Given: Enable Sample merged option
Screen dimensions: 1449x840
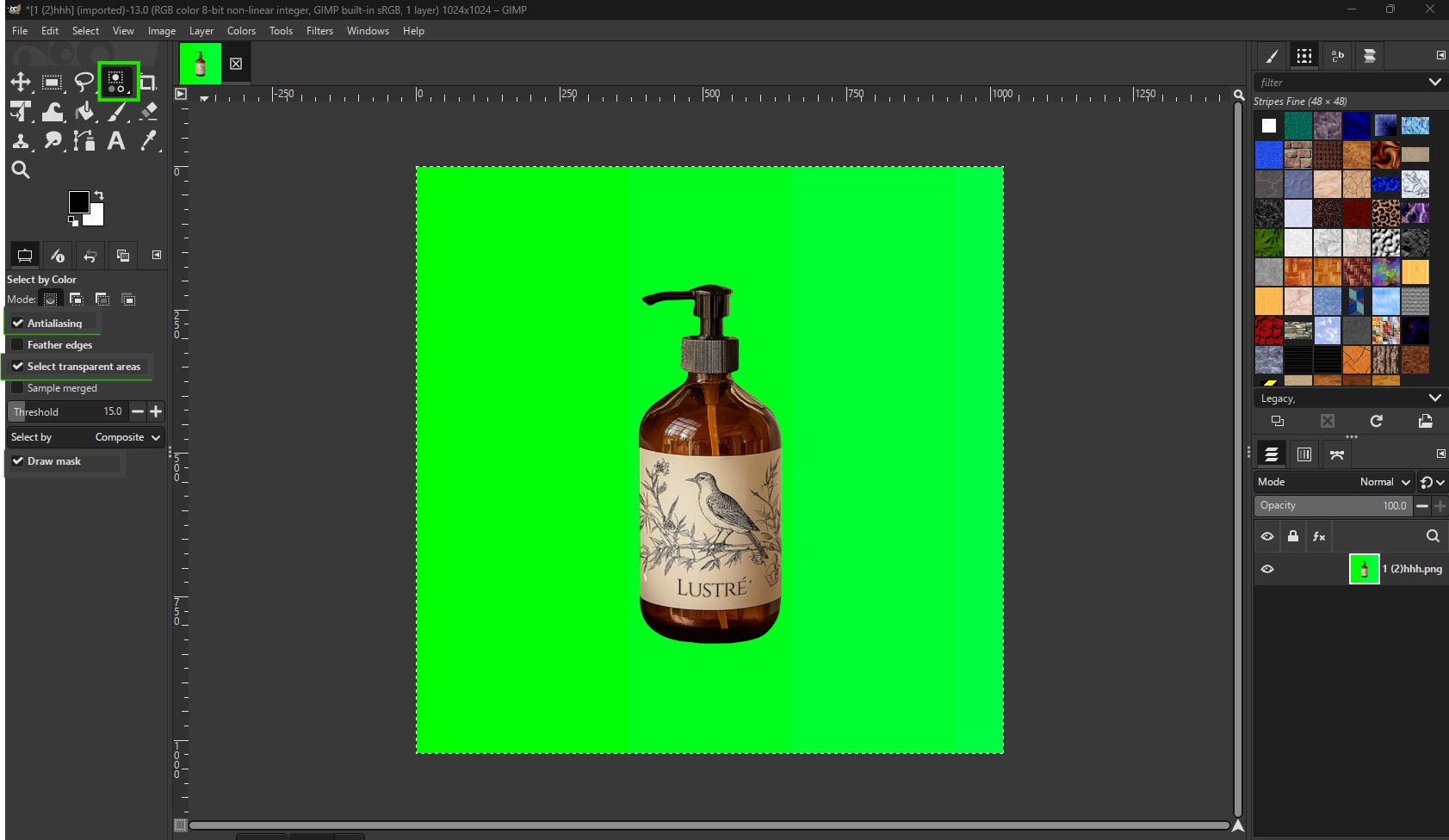Looking at the screenshot, I should (x=18, y=388).
